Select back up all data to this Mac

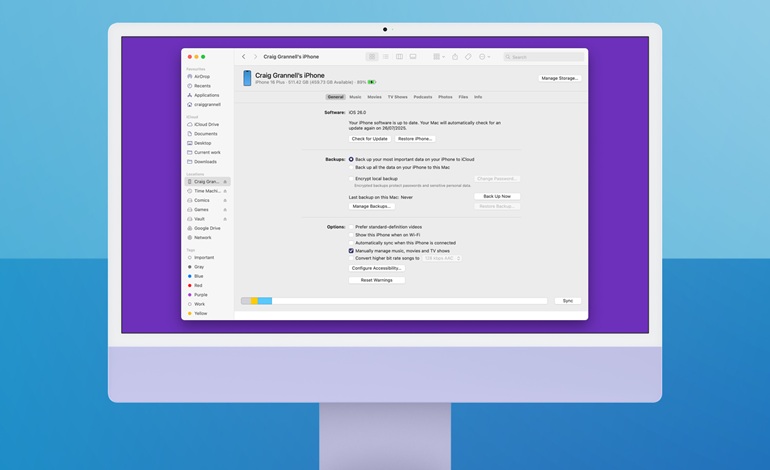(351, 167)
